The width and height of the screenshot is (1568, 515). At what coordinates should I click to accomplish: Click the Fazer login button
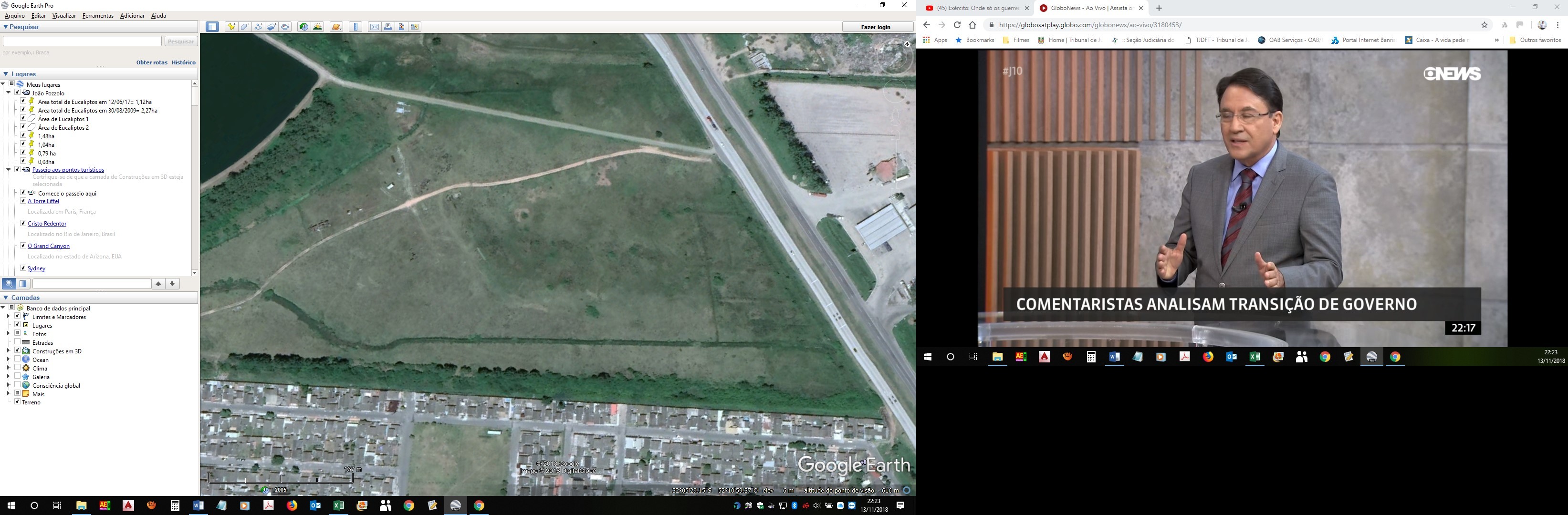[x=875, y=27]
